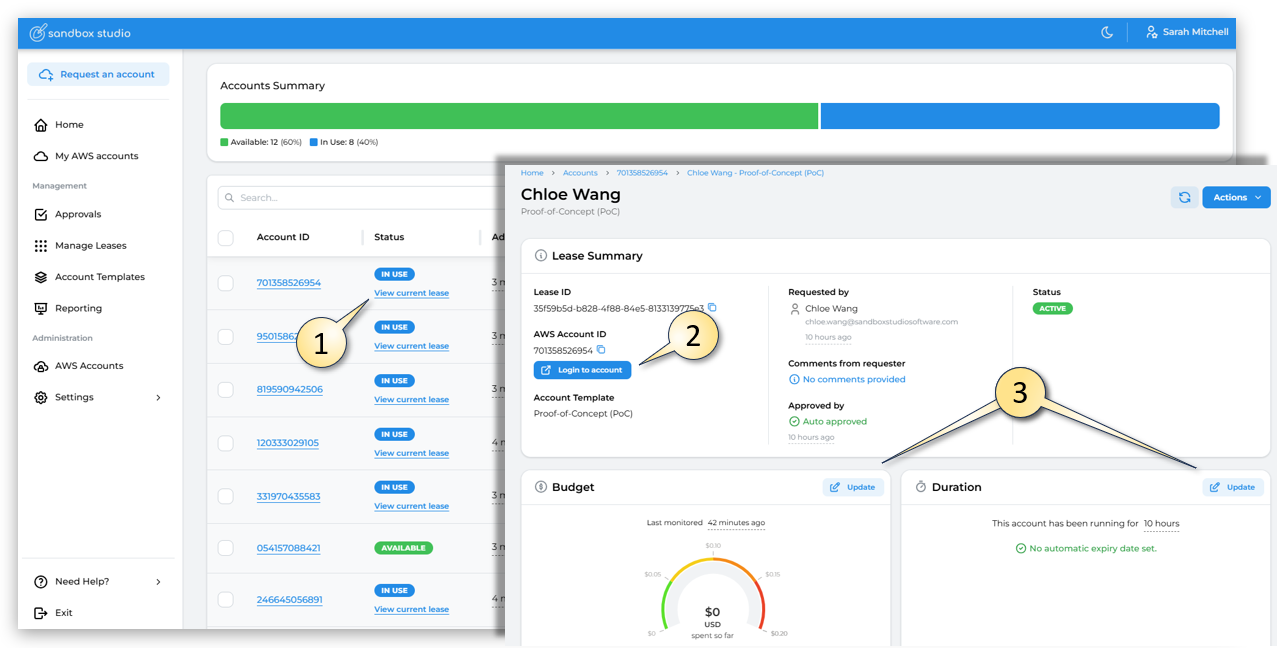Click the refresh icon beside Actions

1184,197
